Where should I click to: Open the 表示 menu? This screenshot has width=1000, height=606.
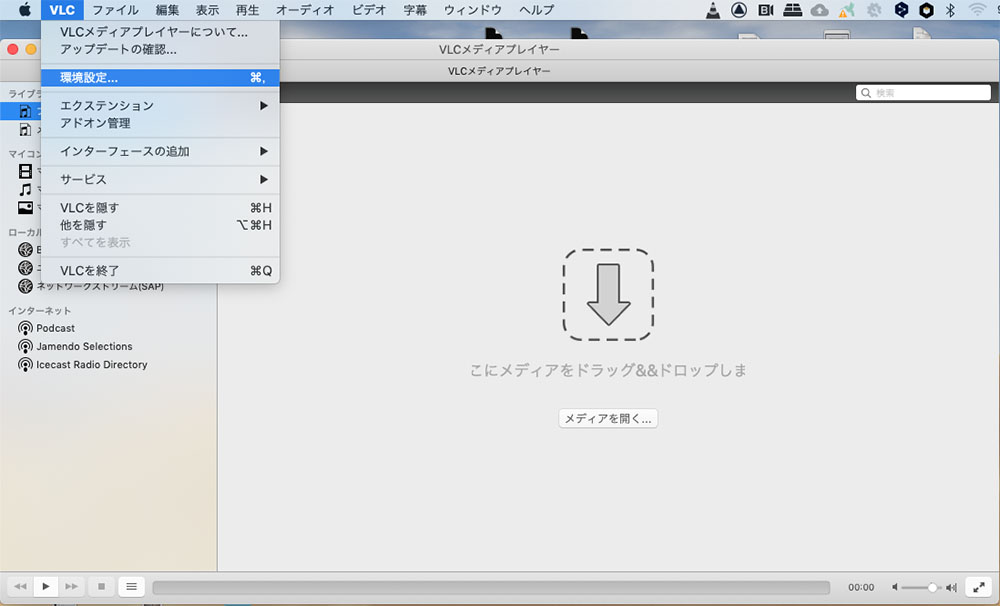[x=207, y=10]
